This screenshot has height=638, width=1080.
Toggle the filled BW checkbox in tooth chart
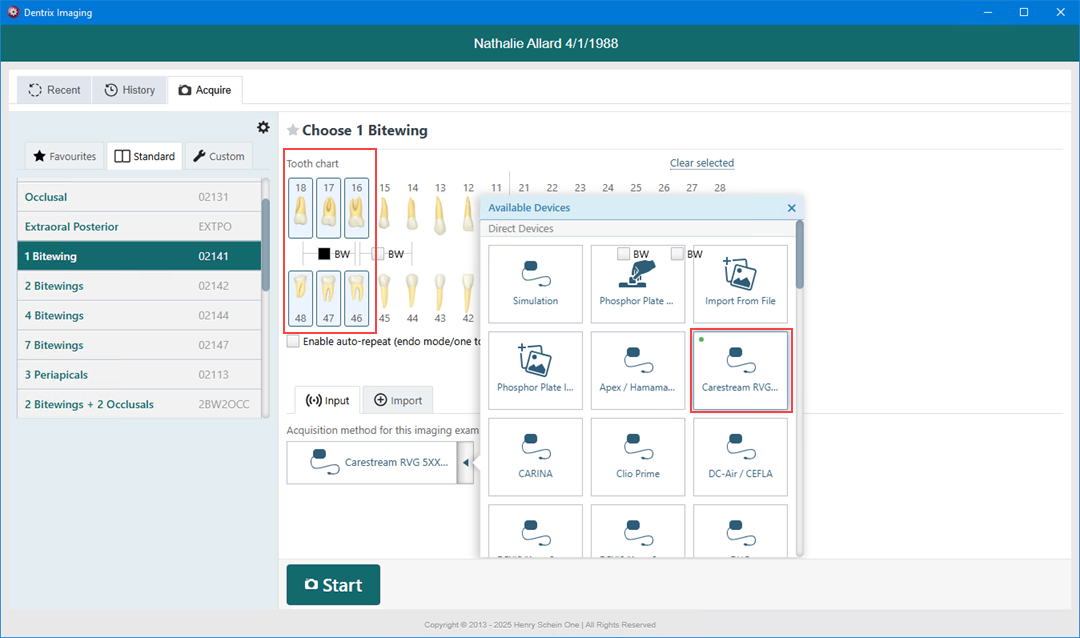[x=324, y=254]
